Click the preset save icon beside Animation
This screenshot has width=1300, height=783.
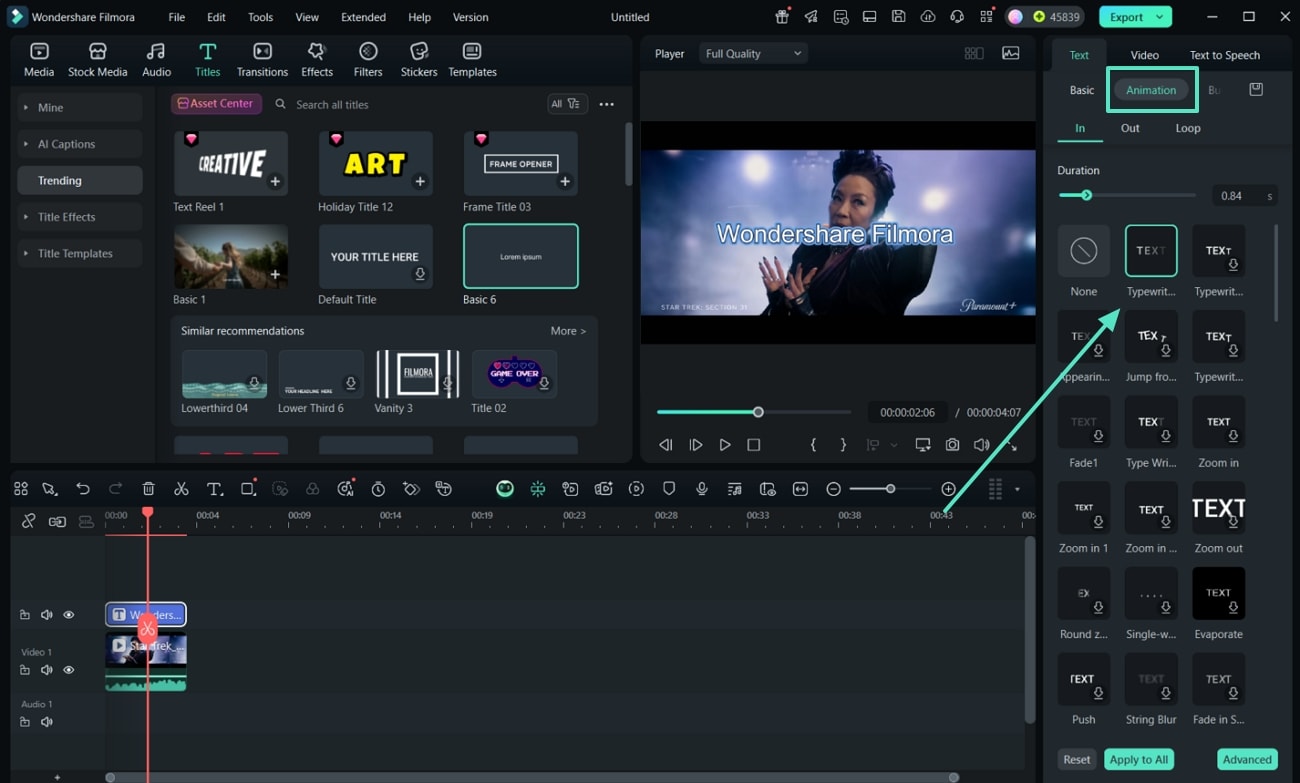tap(1256, 90)
